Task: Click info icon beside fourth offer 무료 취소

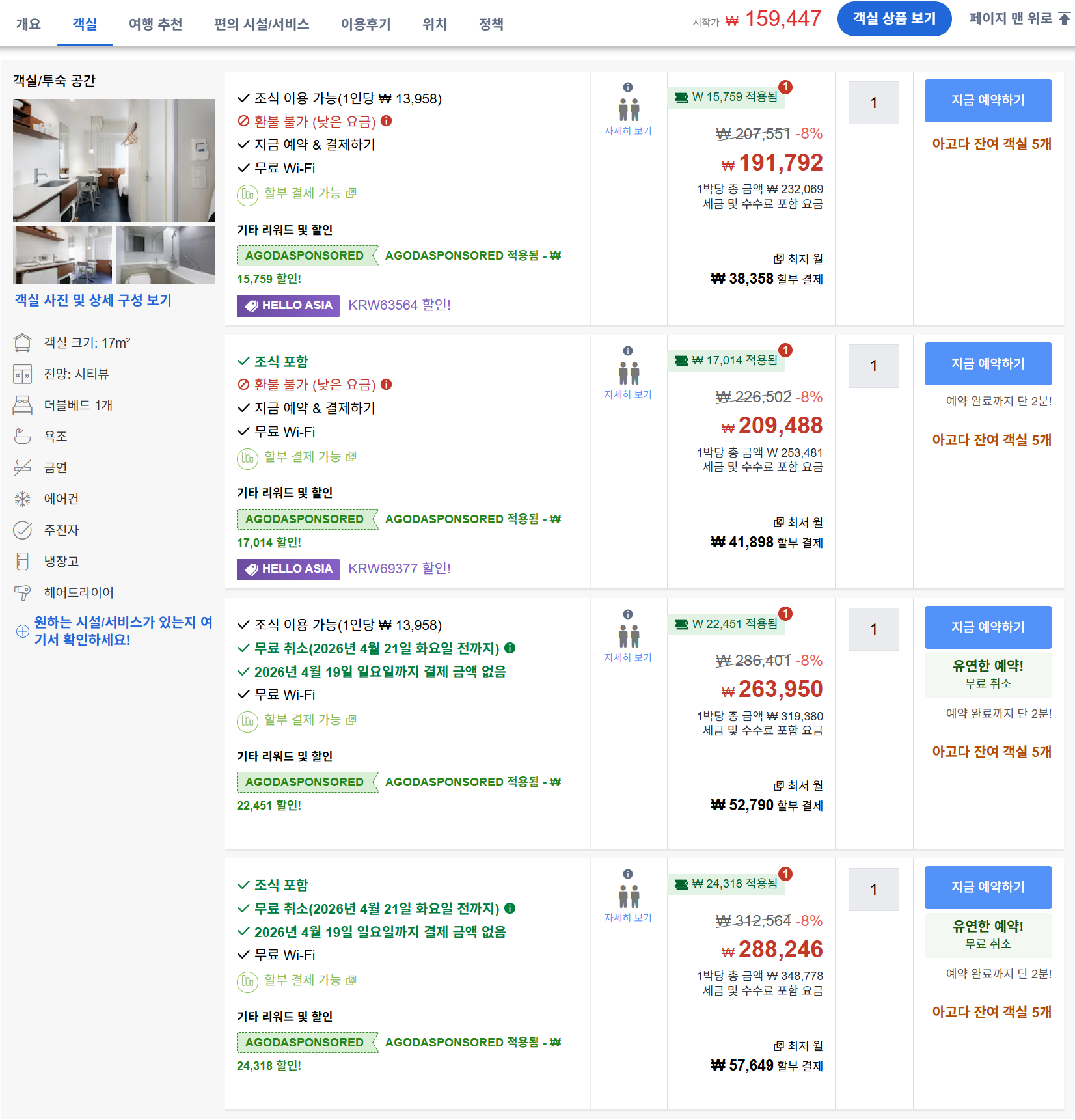Action: pos(510,908)
